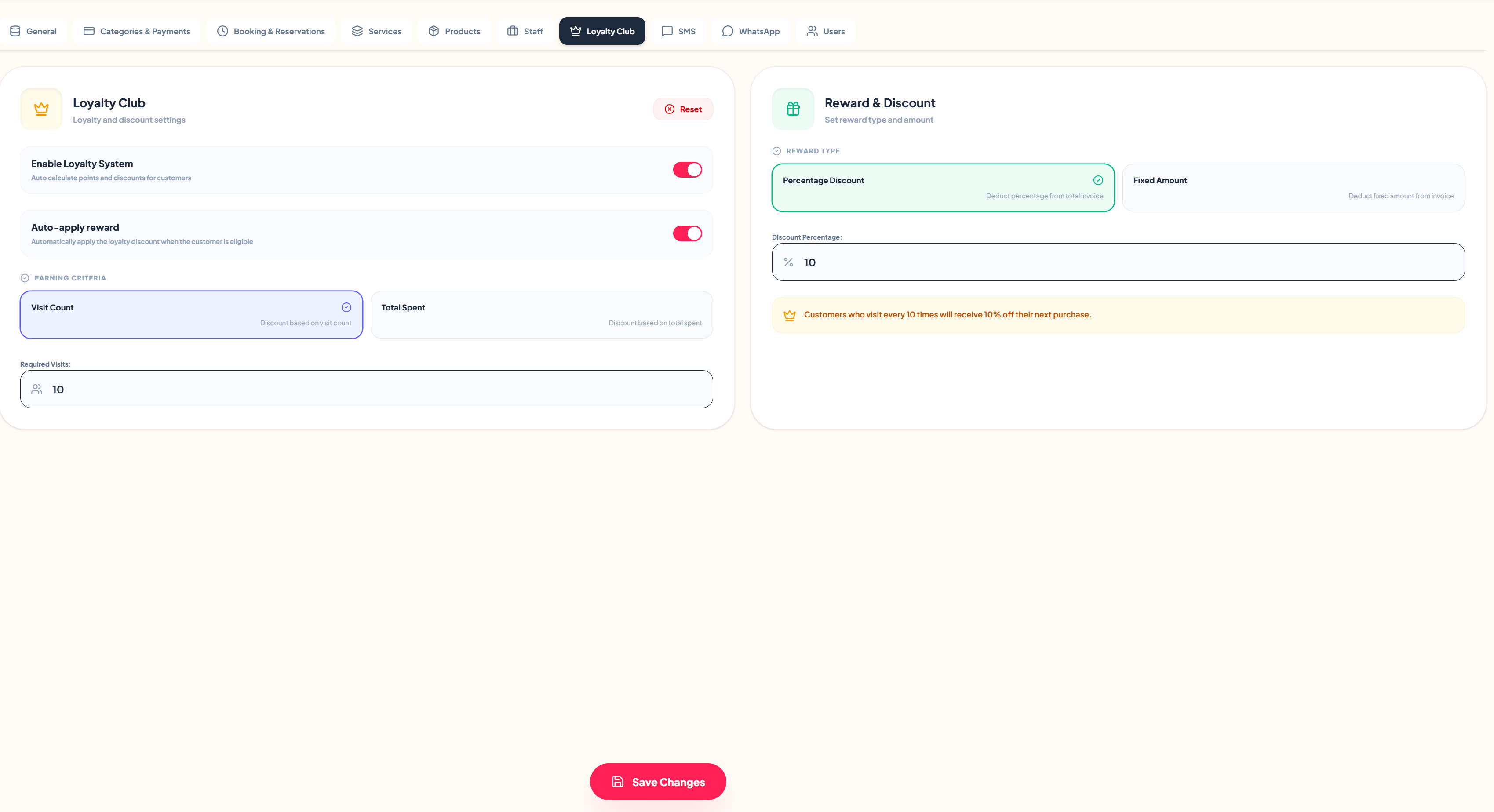Open the Products tab

coord(454,31)
